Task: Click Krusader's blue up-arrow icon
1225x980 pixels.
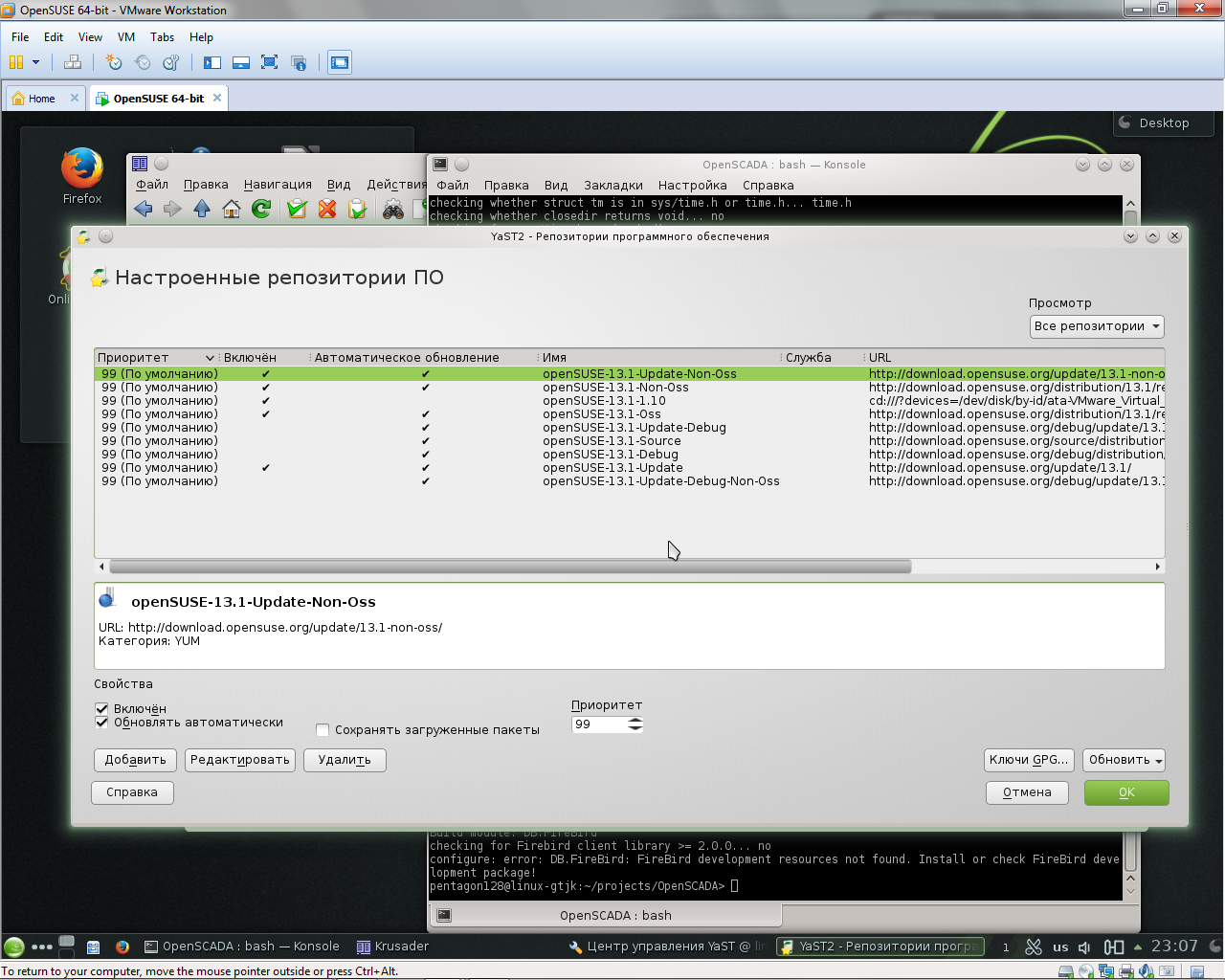Action: coord(202,209)
